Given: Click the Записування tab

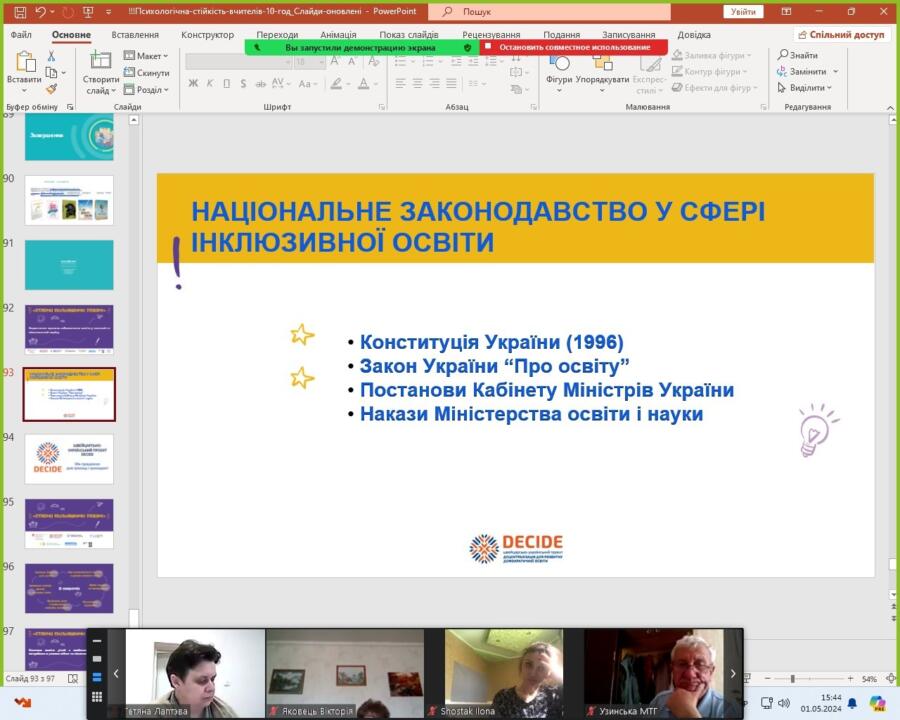Looking at the screenshot, I should [x=629, y=34].
